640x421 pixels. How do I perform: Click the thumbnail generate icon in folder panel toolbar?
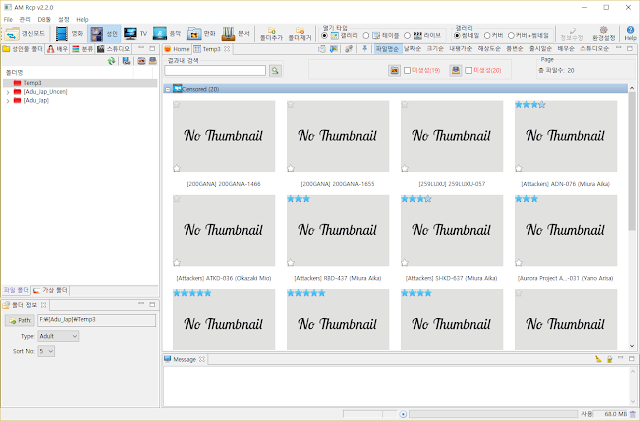pyautogui.click(x=141, y=61)
